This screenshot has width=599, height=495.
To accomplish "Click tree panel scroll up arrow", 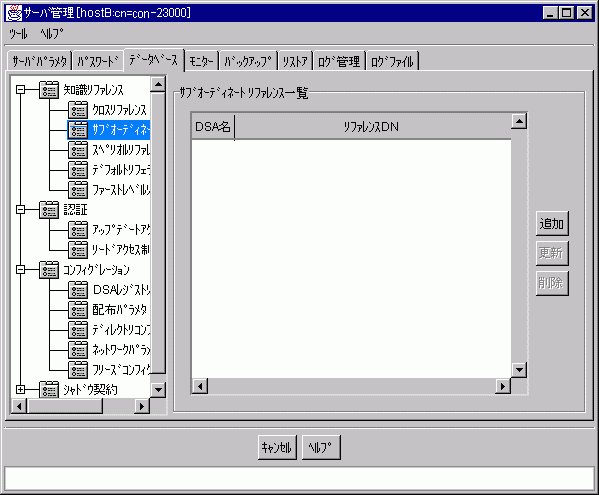I will tap(158, 84).
